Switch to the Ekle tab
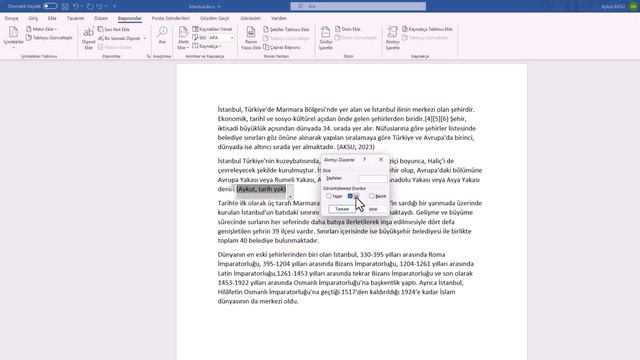 [x=52, y=18]
